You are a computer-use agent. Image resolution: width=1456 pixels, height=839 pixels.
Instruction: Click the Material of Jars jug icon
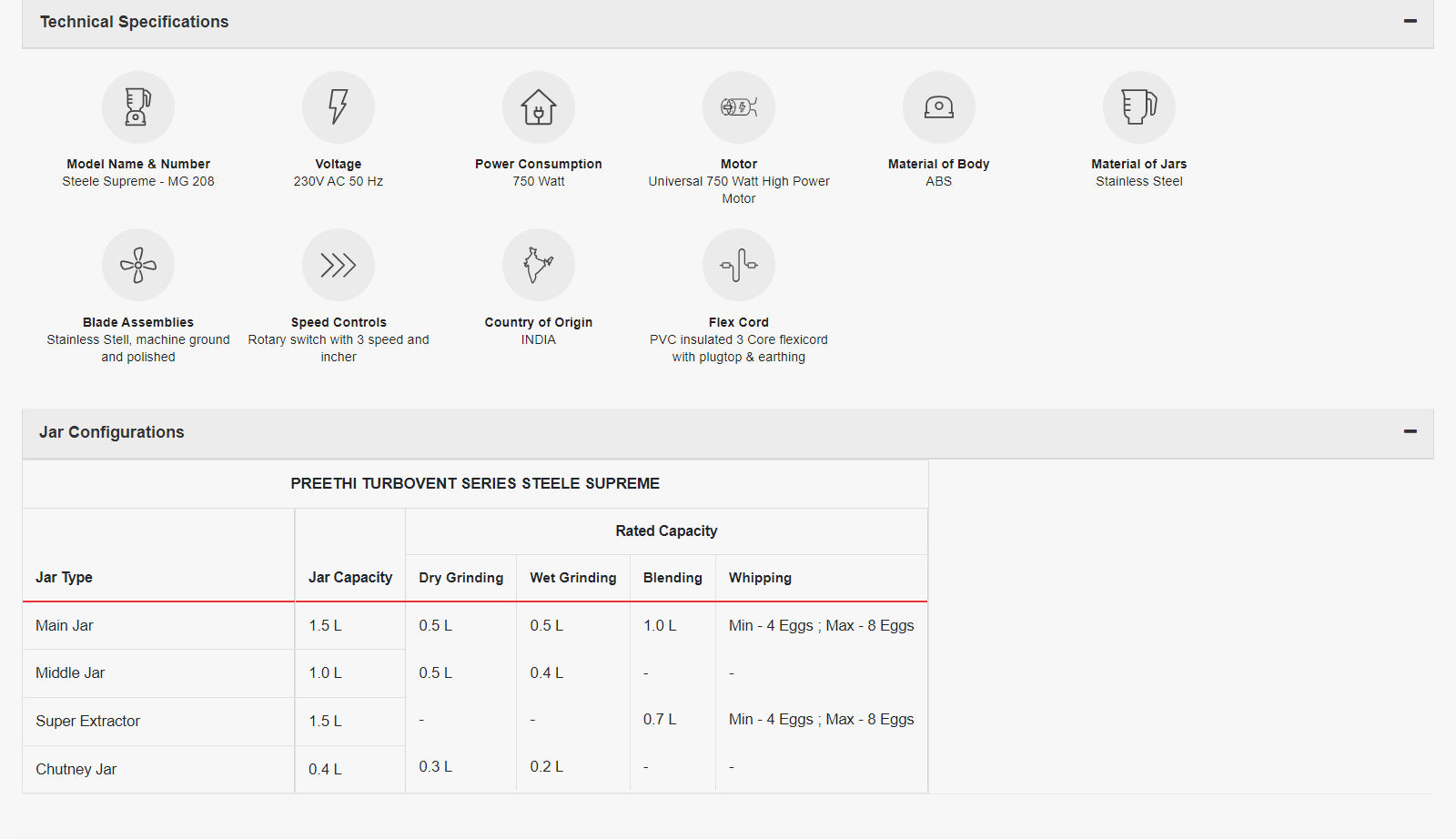[1139, 107]
